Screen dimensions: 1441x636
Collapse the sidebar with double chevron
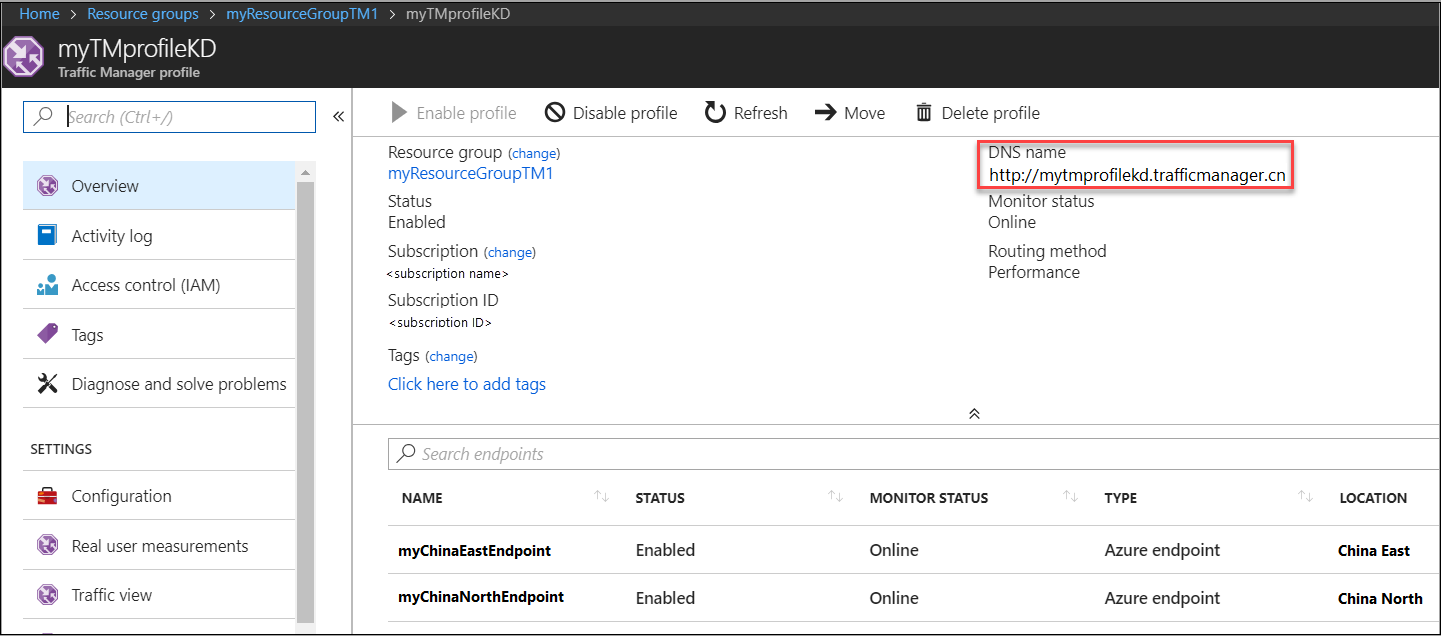point(338,117)
